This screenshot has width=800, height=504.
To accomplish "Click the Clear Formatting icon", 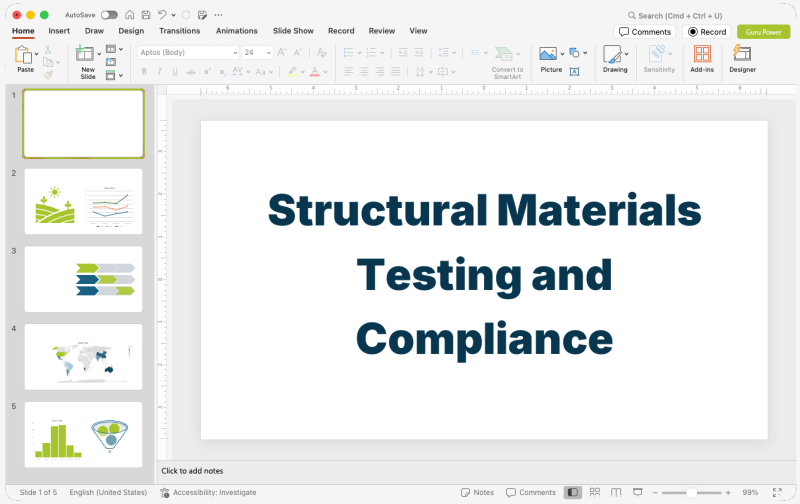I will pyautogui.click(x=321, y=52).
